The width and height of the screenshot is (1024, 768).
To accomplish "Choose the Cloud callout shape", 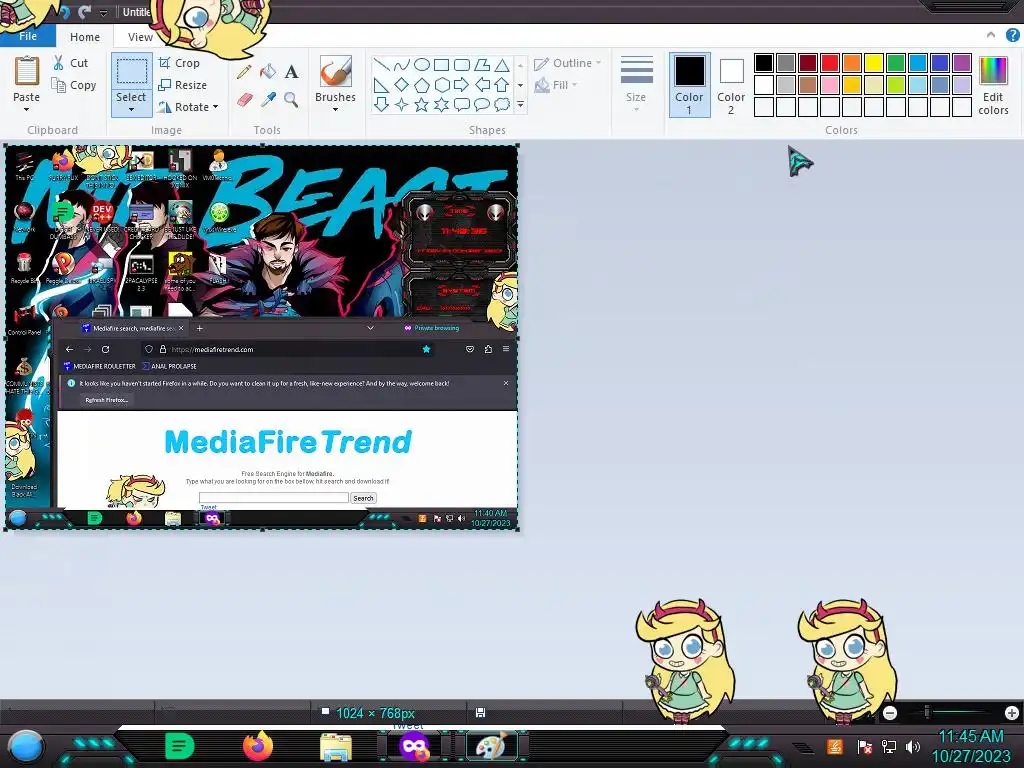I will [502, 104].
